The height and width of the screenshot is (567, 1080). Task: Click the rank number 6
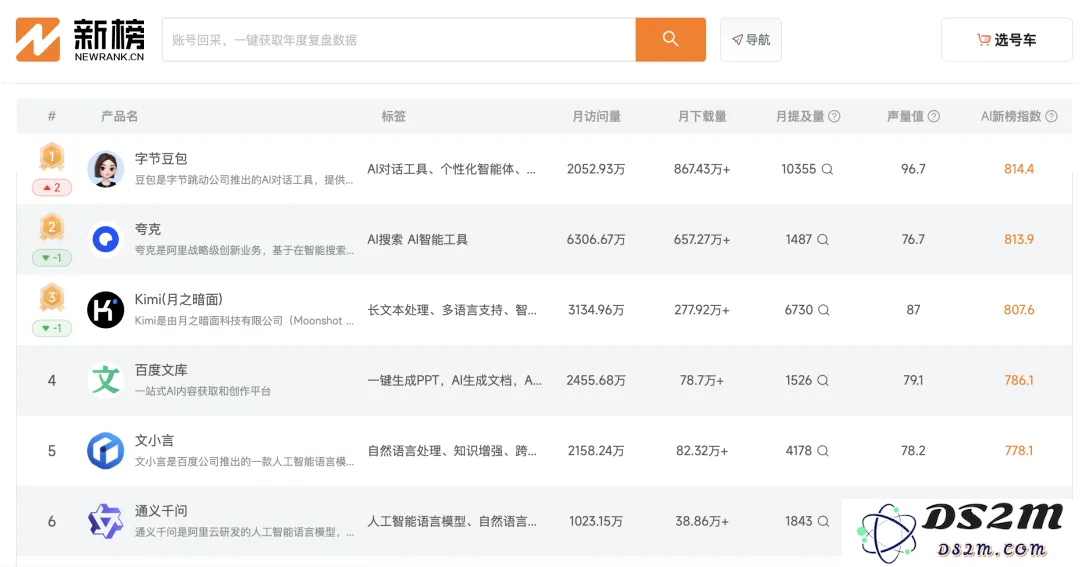click(52, 522)
